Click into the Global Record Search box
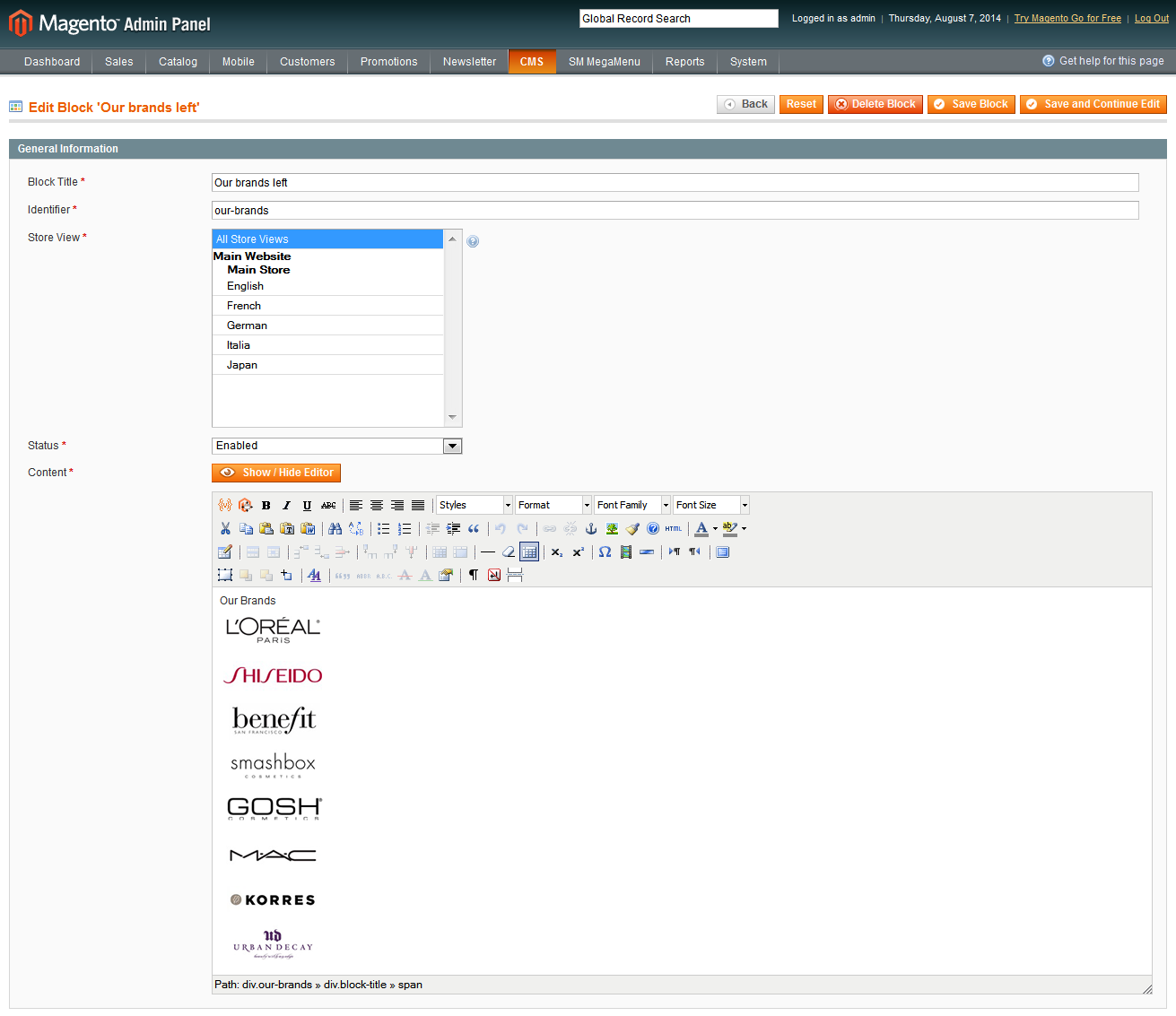The image size is (1176, 1016). 678,19
